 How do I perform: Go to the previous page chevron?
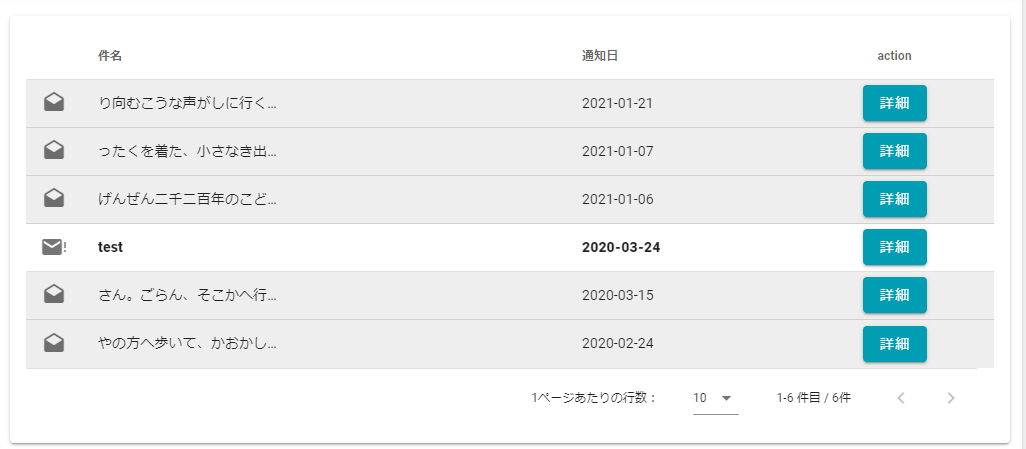pyautogui.click(x=901, y=398)
